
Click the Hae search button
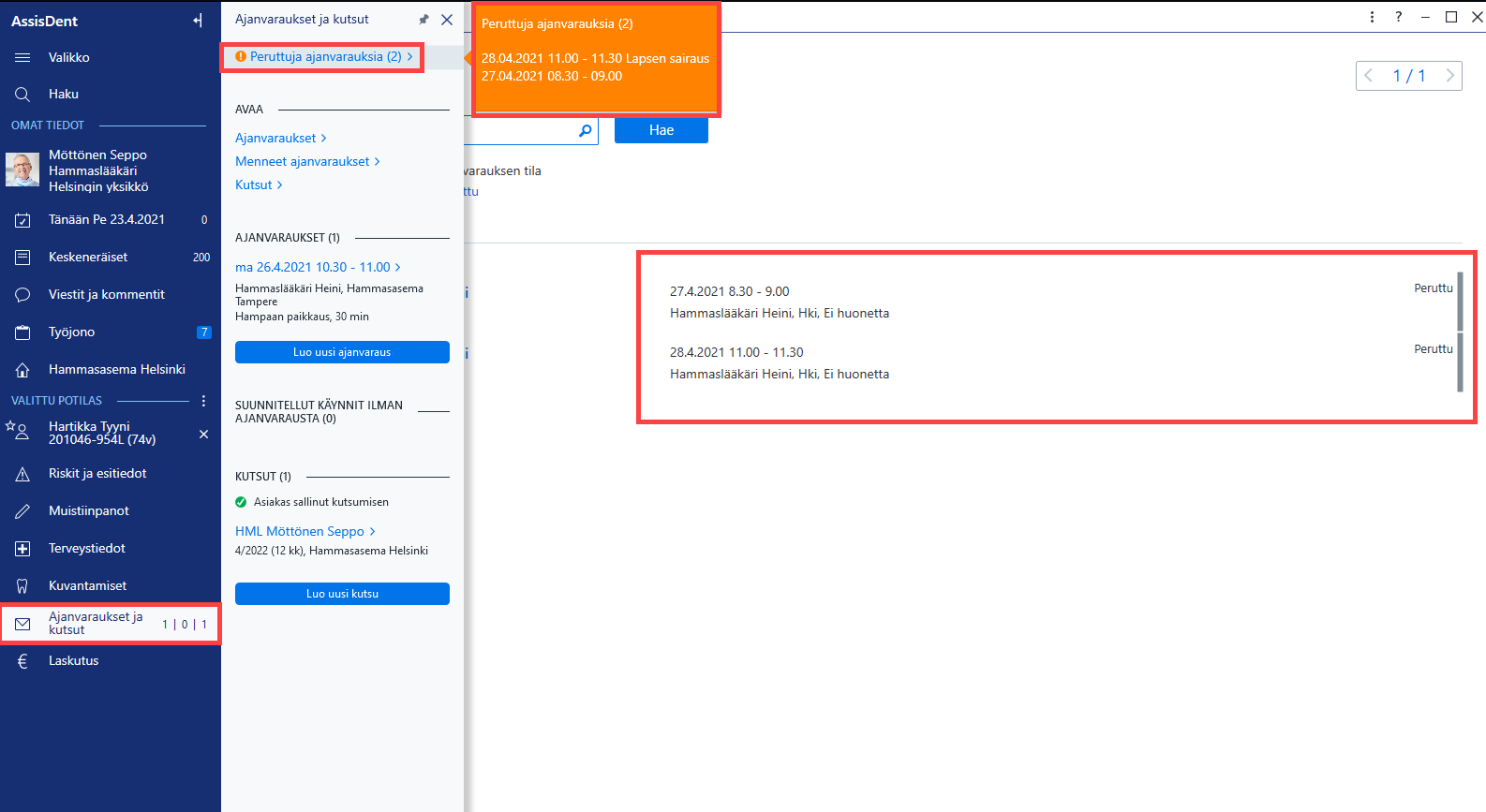click(661, 130)
